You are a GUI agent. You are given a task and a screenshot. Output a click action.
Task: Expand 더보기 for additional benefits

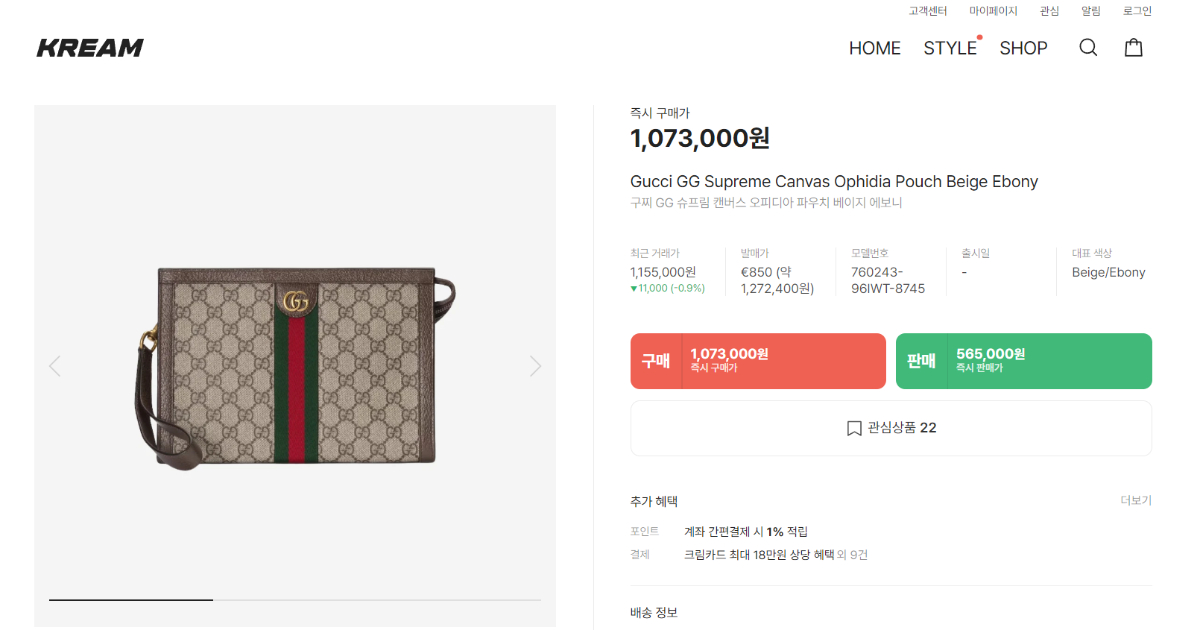[1135, 500]
